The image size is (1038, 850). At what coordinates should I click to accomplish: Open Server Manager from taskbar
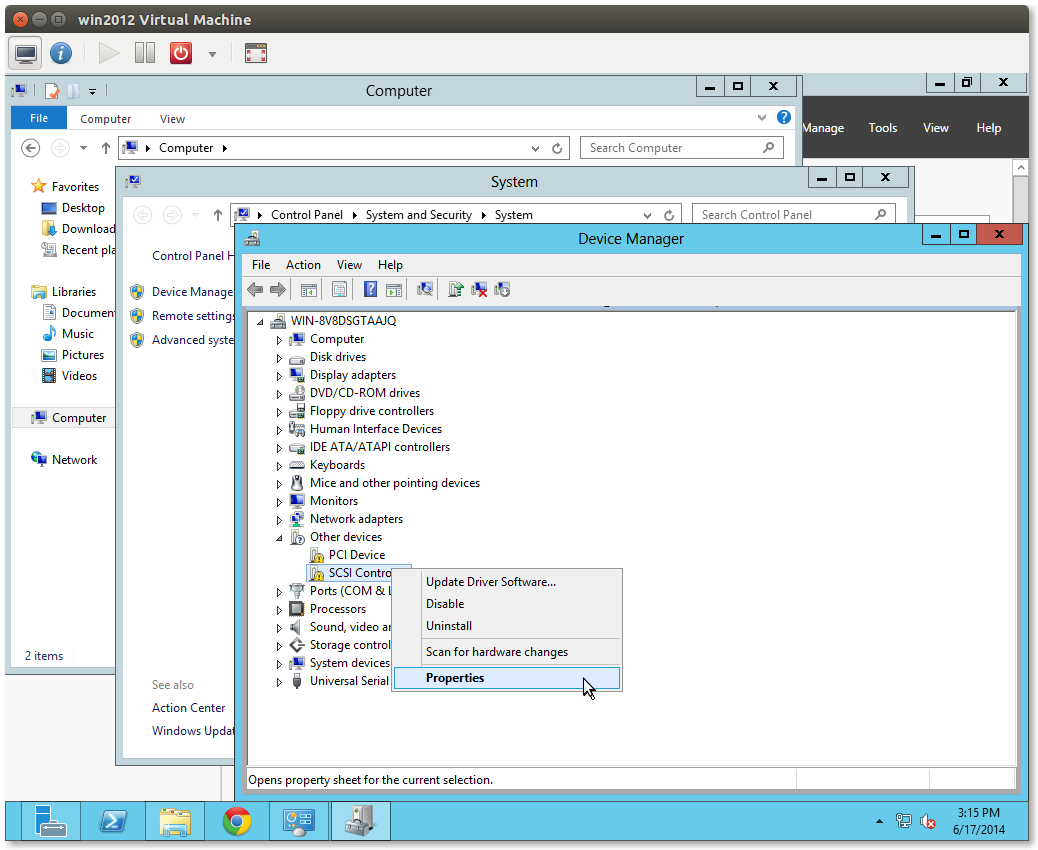(50, 821)
